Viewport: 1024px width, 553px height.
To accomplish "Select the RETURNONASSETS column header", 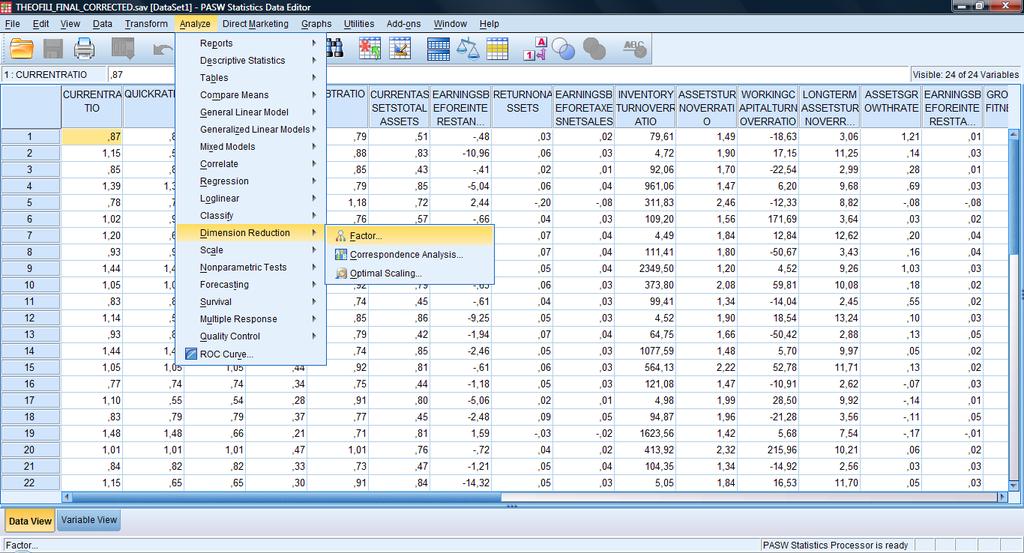I will tap(522, 108).
